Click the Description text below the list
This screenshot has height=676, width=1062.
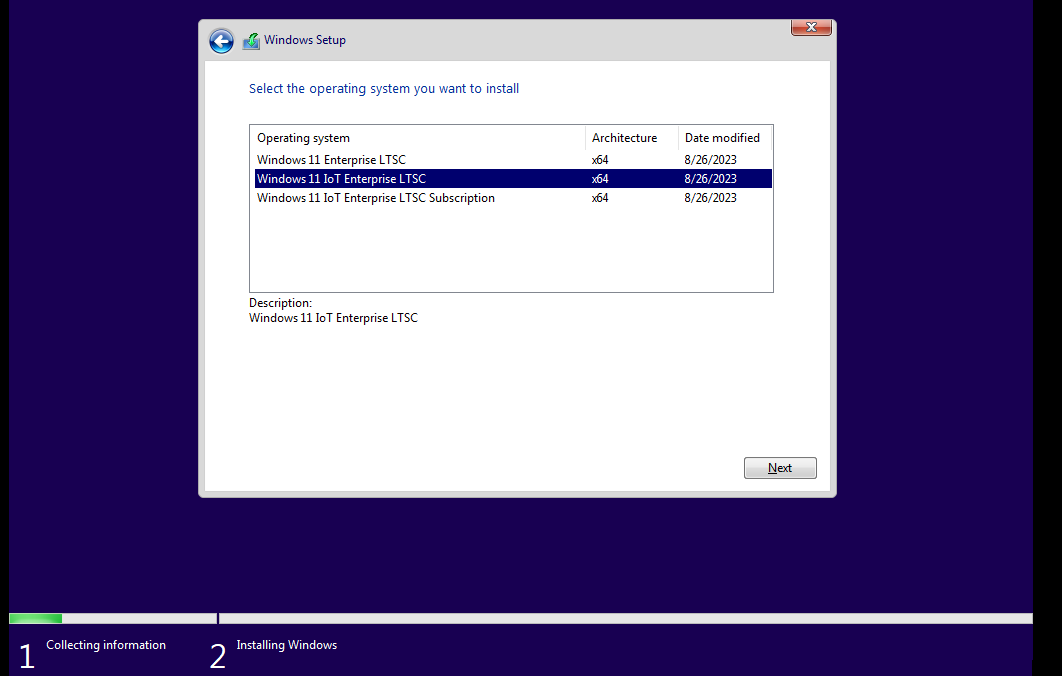pyautogui.click(x=333, y=318)
